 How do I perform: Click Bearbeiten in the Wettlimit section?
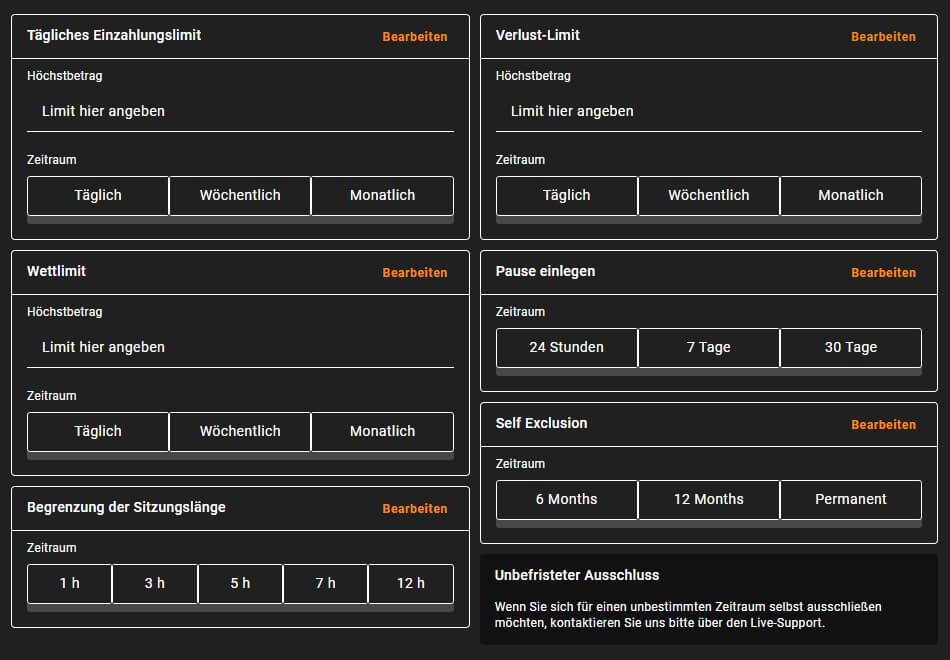click(x=415, y=272)
